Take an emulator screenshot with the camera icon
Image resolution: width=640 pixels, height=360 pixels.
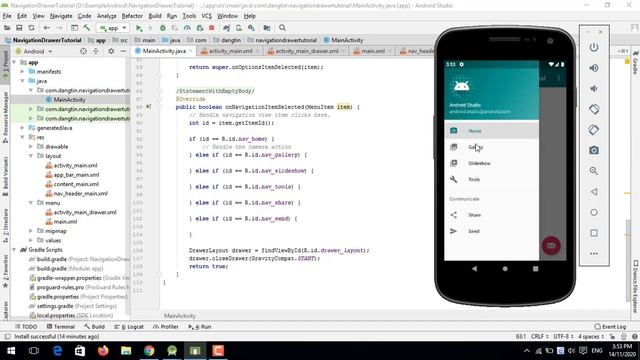(594, 150)
